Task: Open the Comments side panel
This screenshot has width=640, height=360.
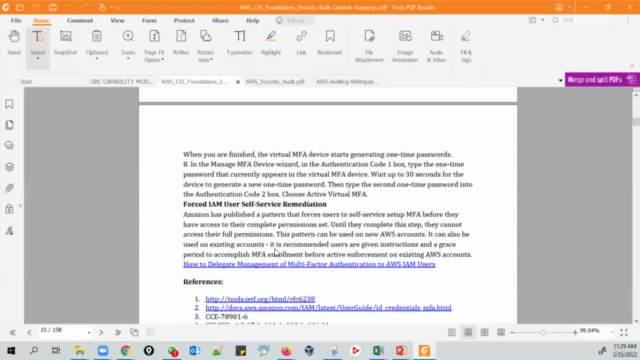Action: coord(9,146)
